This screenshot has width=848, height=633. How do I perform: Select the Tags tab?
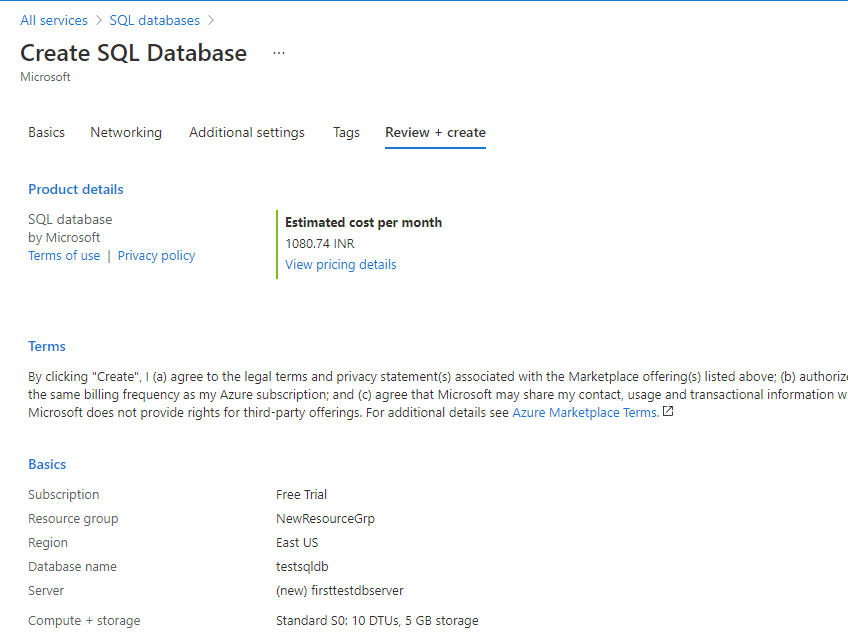click(346, 133)
